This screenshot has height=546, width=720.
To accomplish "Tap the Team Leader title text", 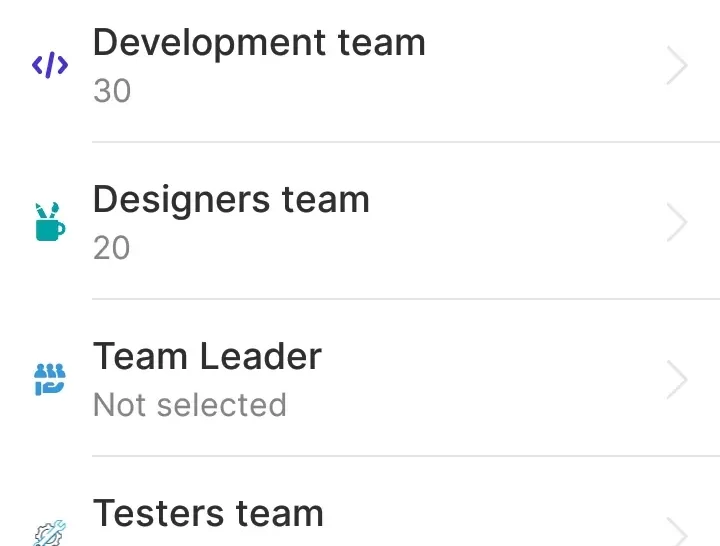I will tap(207, 357).
